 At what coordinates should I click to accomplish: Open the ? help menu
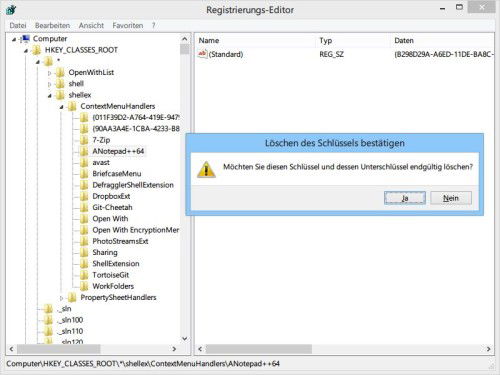pos(153,25)
